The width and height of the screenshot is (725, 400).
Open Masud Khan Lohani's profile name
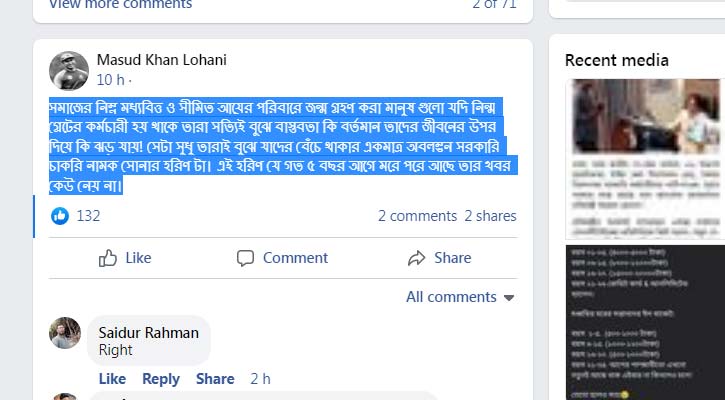pos(161,60)
